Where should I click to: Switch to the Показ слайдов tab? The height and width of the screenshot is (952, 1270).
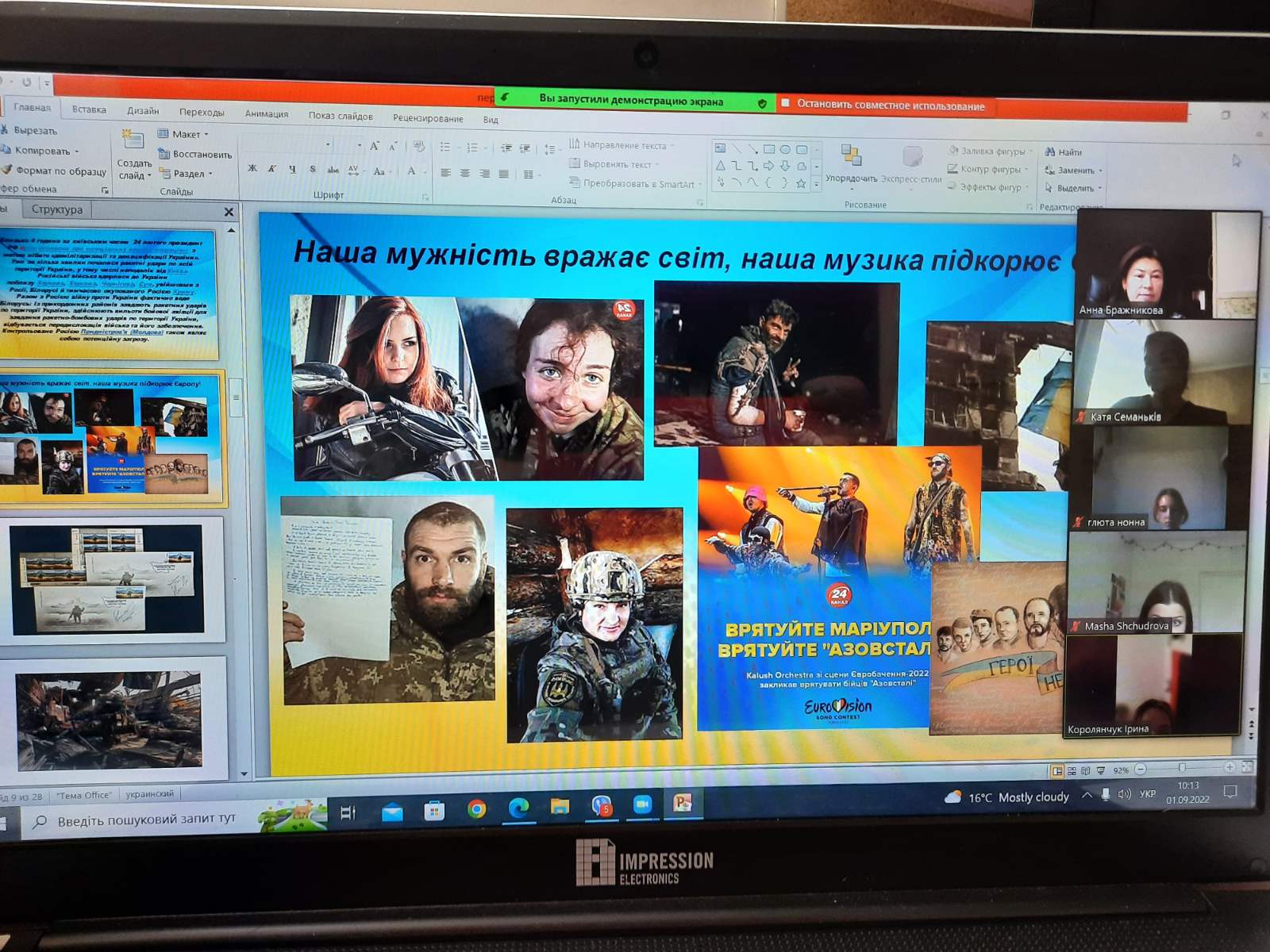341,116
